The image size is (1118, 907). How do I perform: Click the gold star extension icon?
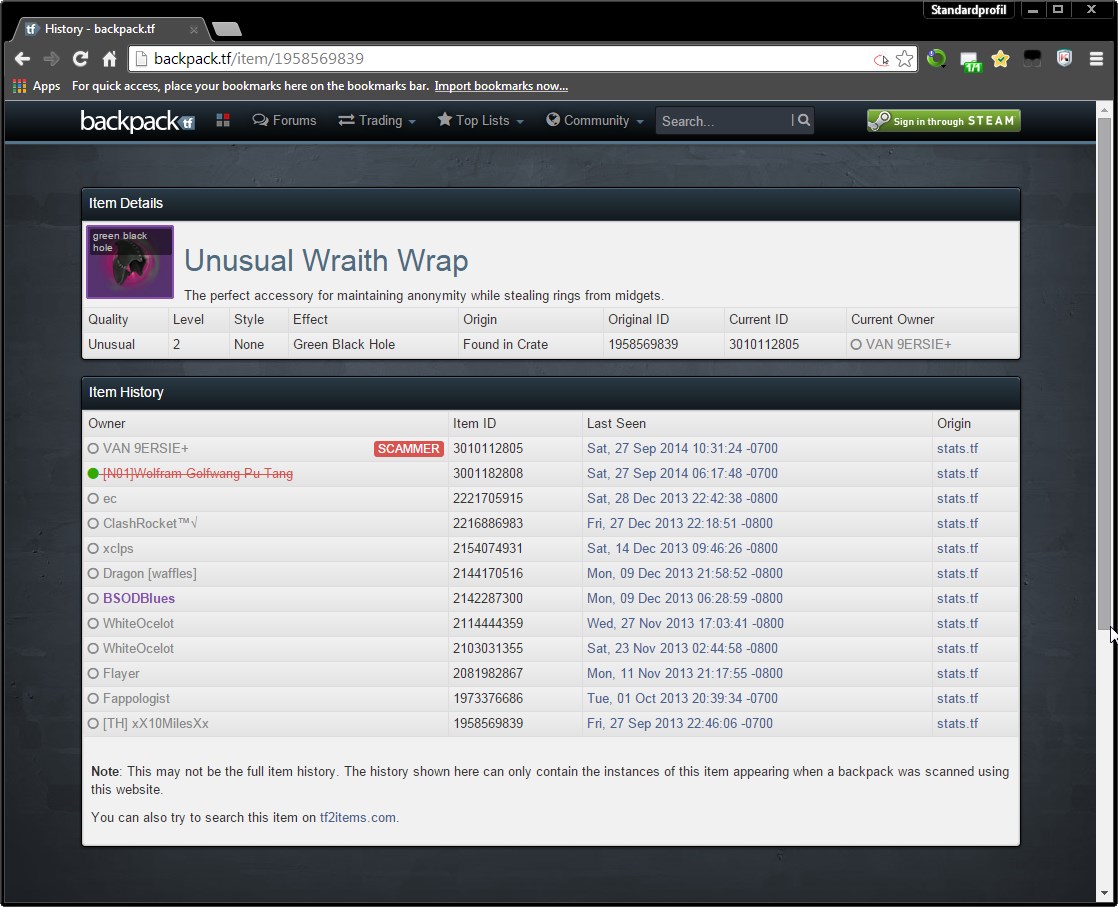click(x=1000, y=58)
